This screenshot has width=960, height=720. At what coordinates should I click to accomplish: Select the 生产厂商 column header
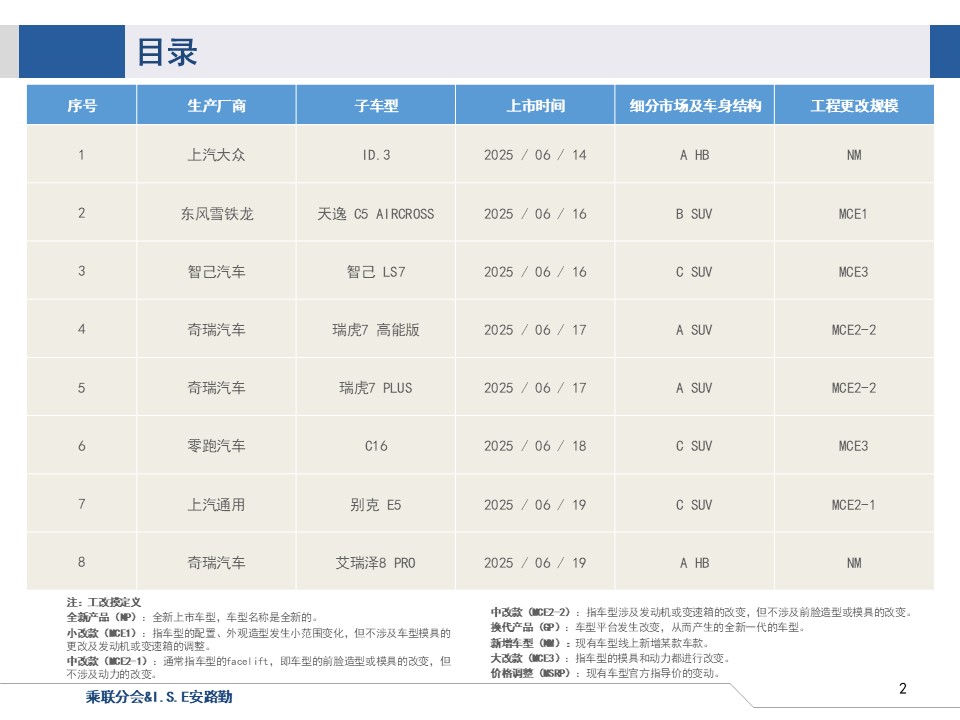point(216,105)
